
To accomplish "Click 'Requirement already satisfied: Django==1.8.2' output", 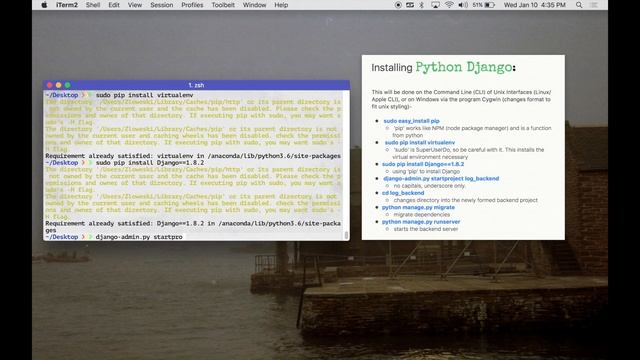I will pos(193,227).
